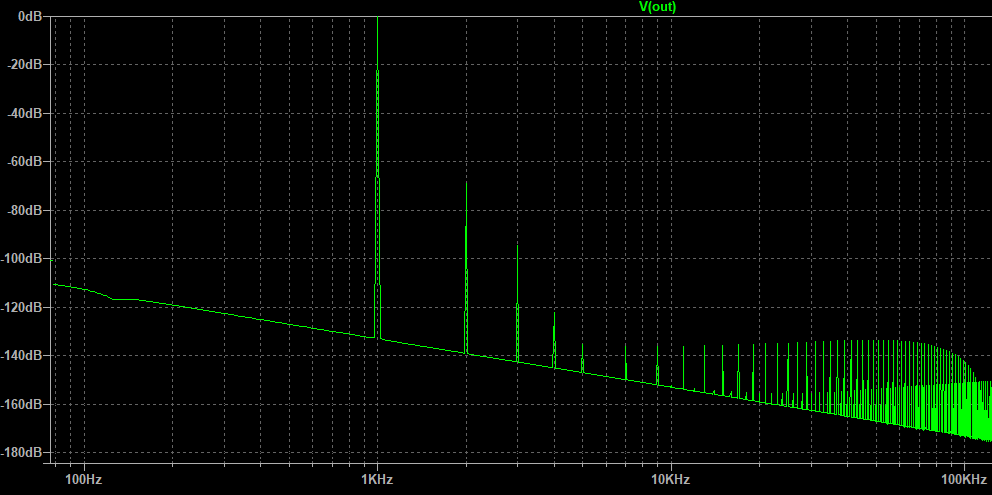
Task: Select the -160dB axis label
Action: [x=22, y=404]
